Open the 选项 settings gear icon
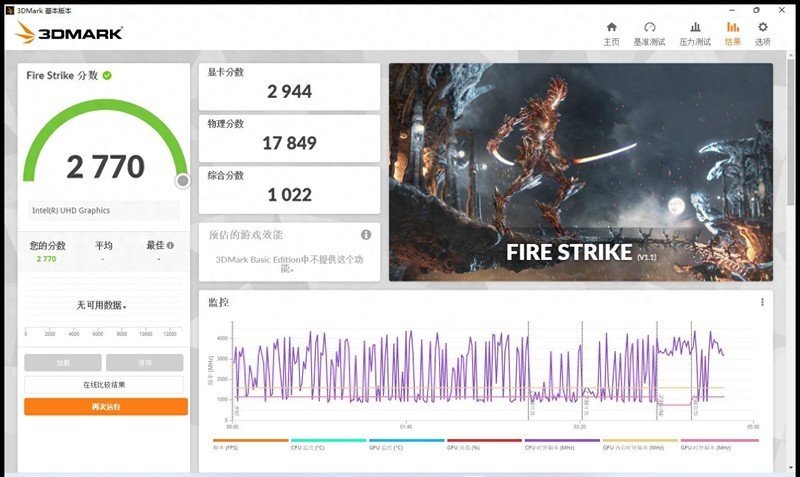Viewport: 800px width, 477px height. coord(763,33)
